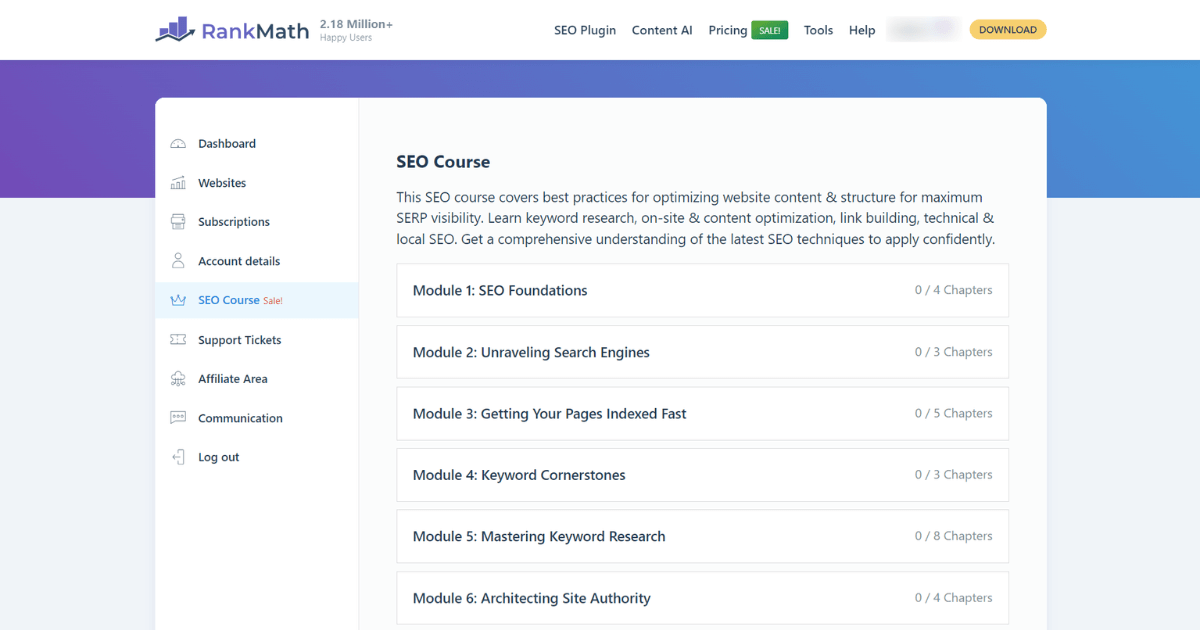This screenshot has height=630, width=1200.
Task: Click the 'SEO Course' page heading
Action: 443,162
